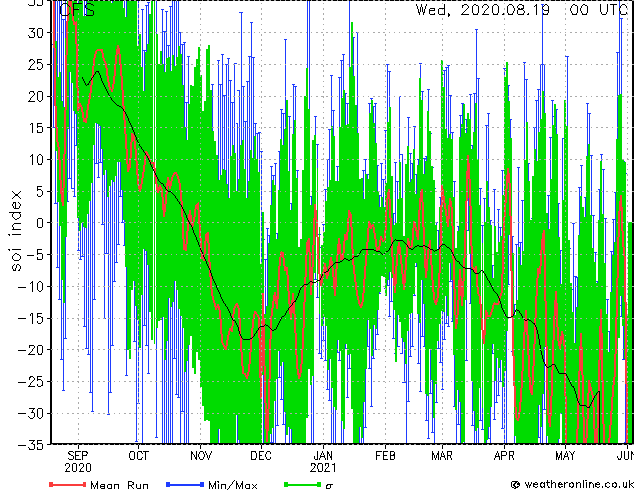The width and height of the screenshot is (634, 490).
Task: Click the '00 UTC' time label
Action: (598, 10)
